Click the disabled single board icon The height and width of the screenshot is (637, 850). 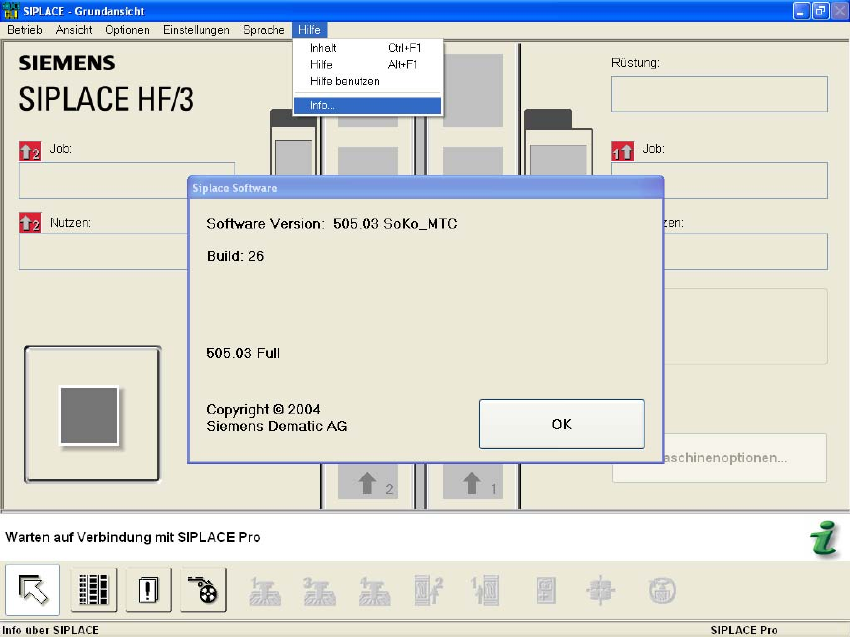[x=546, y=591]
